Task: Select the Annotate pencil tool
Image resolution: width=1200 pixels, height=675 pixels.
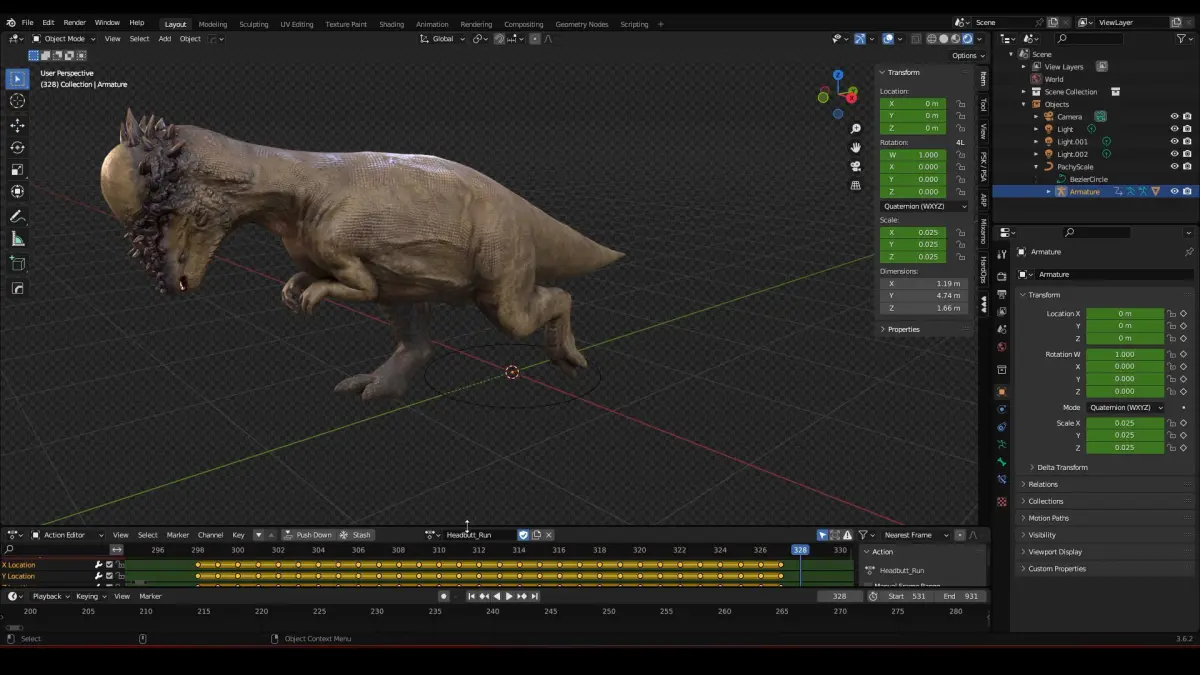Action: 17,216
